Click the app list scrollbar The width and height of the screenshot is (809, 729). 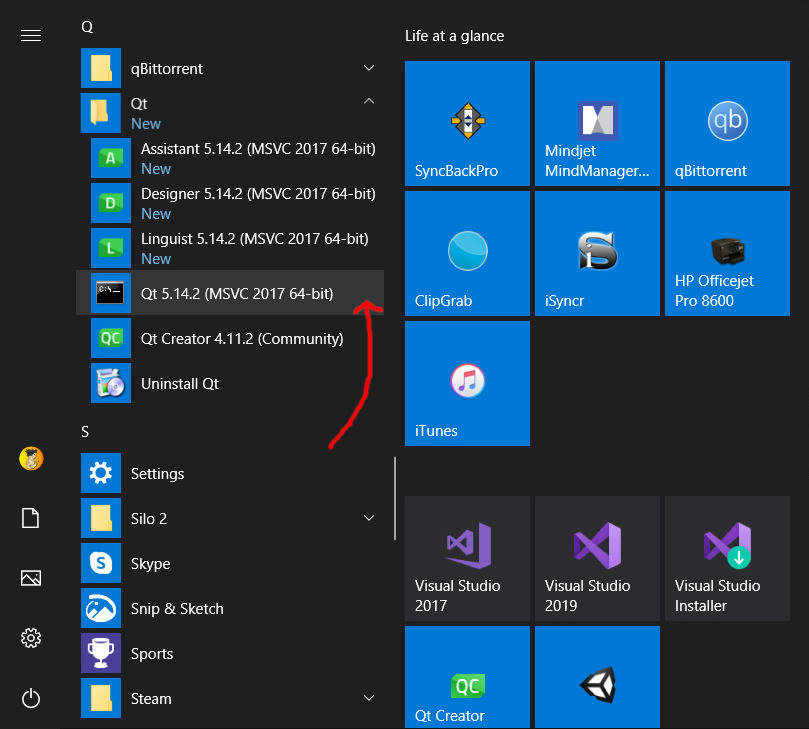[395, 497]
